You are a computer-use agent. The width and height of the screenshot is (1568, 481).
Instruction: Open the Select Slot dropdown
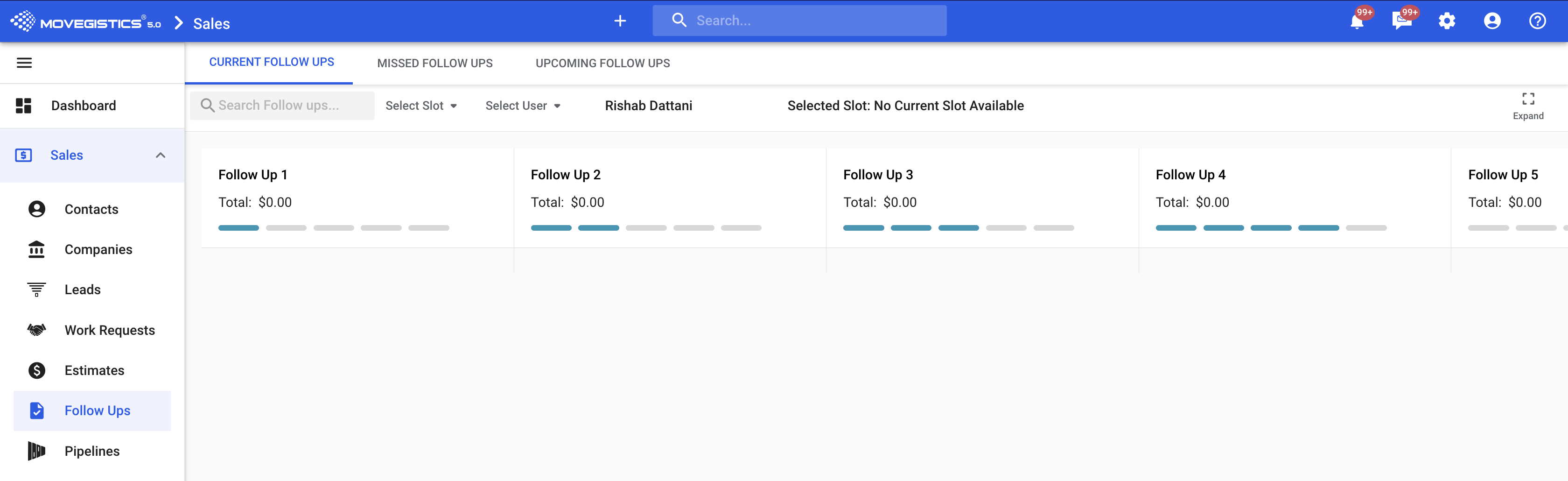(420, 106)
